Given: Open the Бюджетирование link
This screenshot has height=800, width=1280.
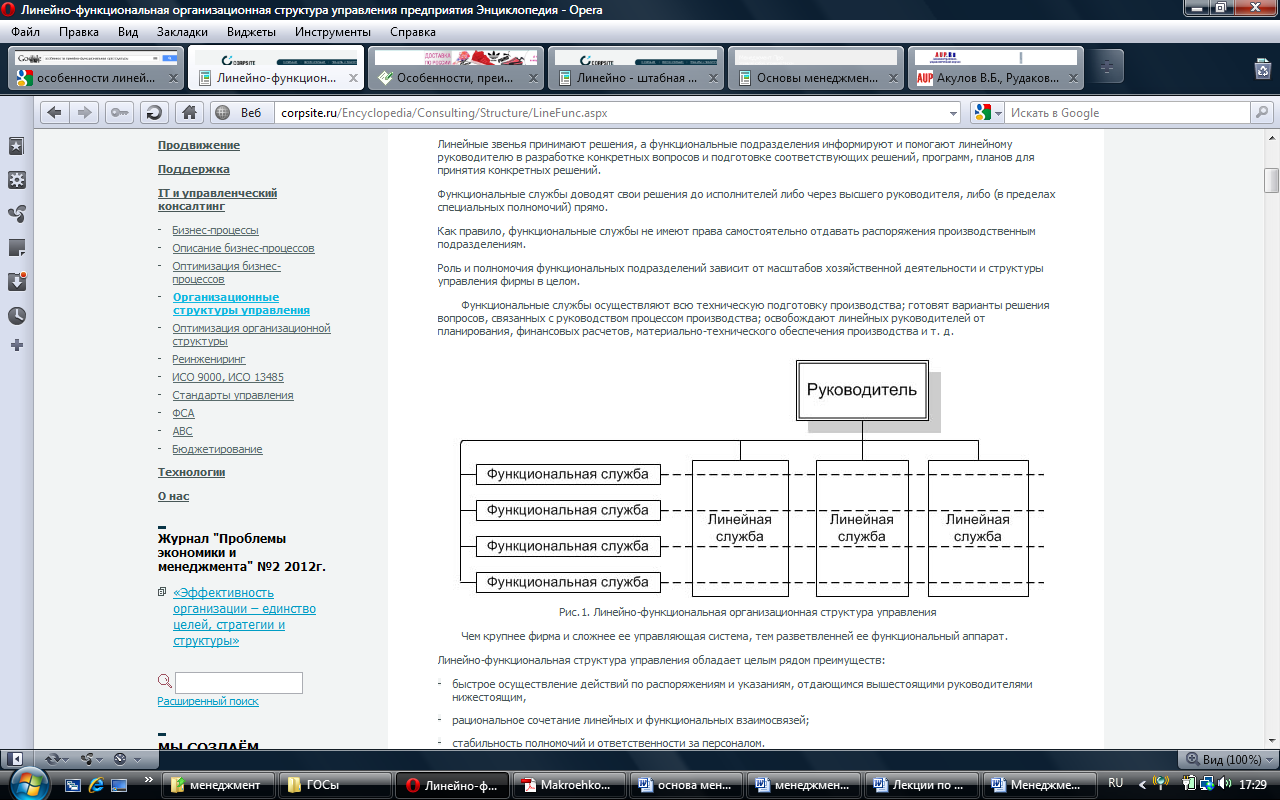Looking at the screenshot, I should 217,449.
